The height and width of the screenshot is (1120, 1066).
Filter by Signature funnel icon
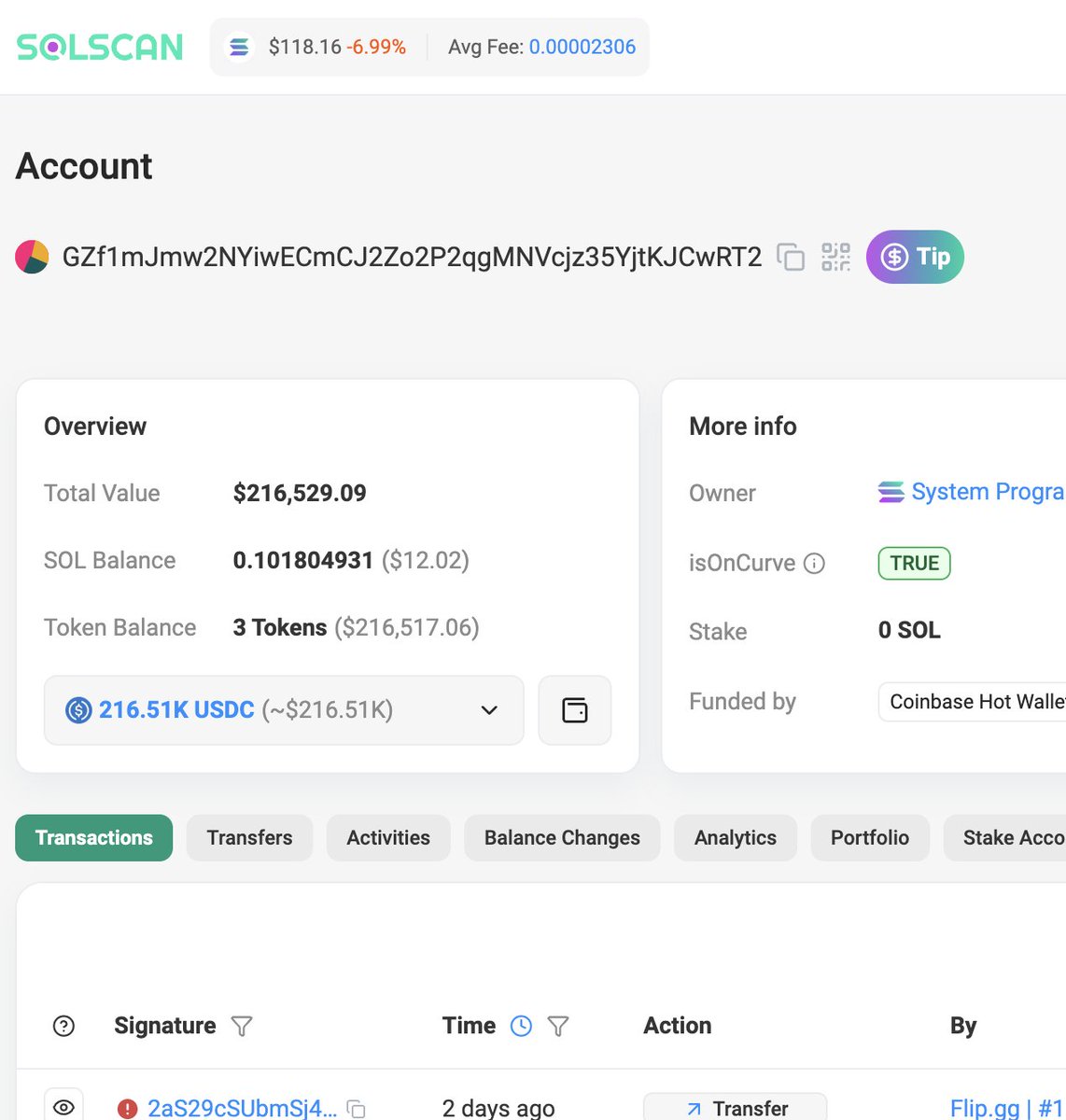pyautogui.click(x=242, y=1026)
